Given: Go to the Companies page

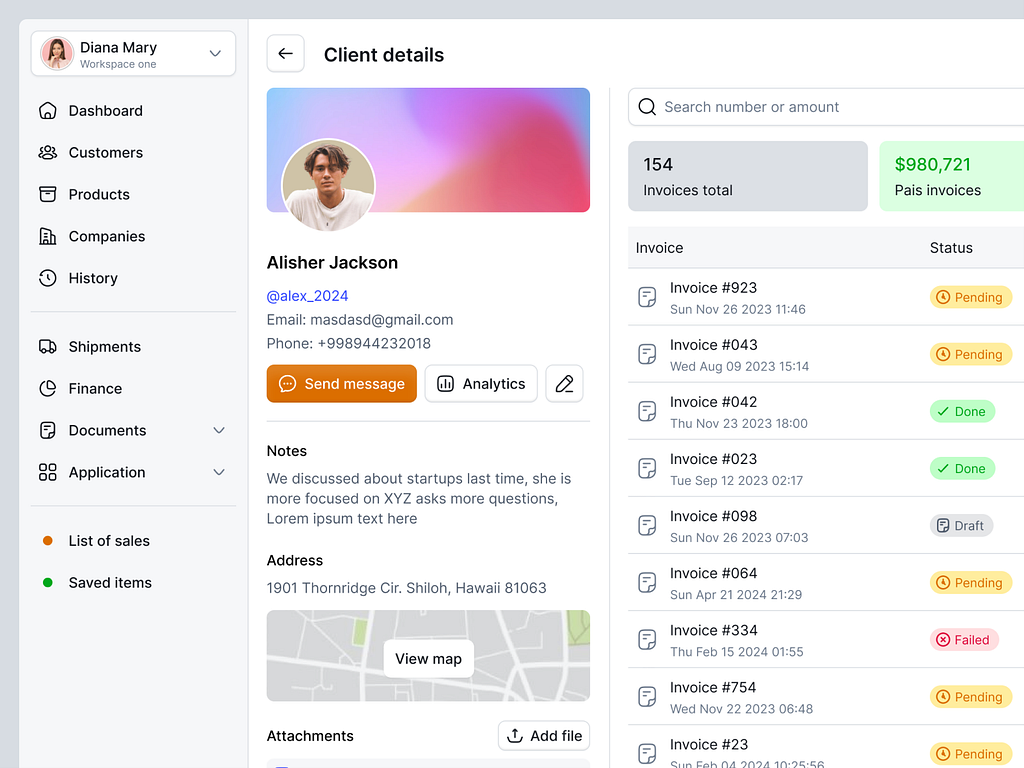Looking at the screenshot, I should (x=106, y=236).
